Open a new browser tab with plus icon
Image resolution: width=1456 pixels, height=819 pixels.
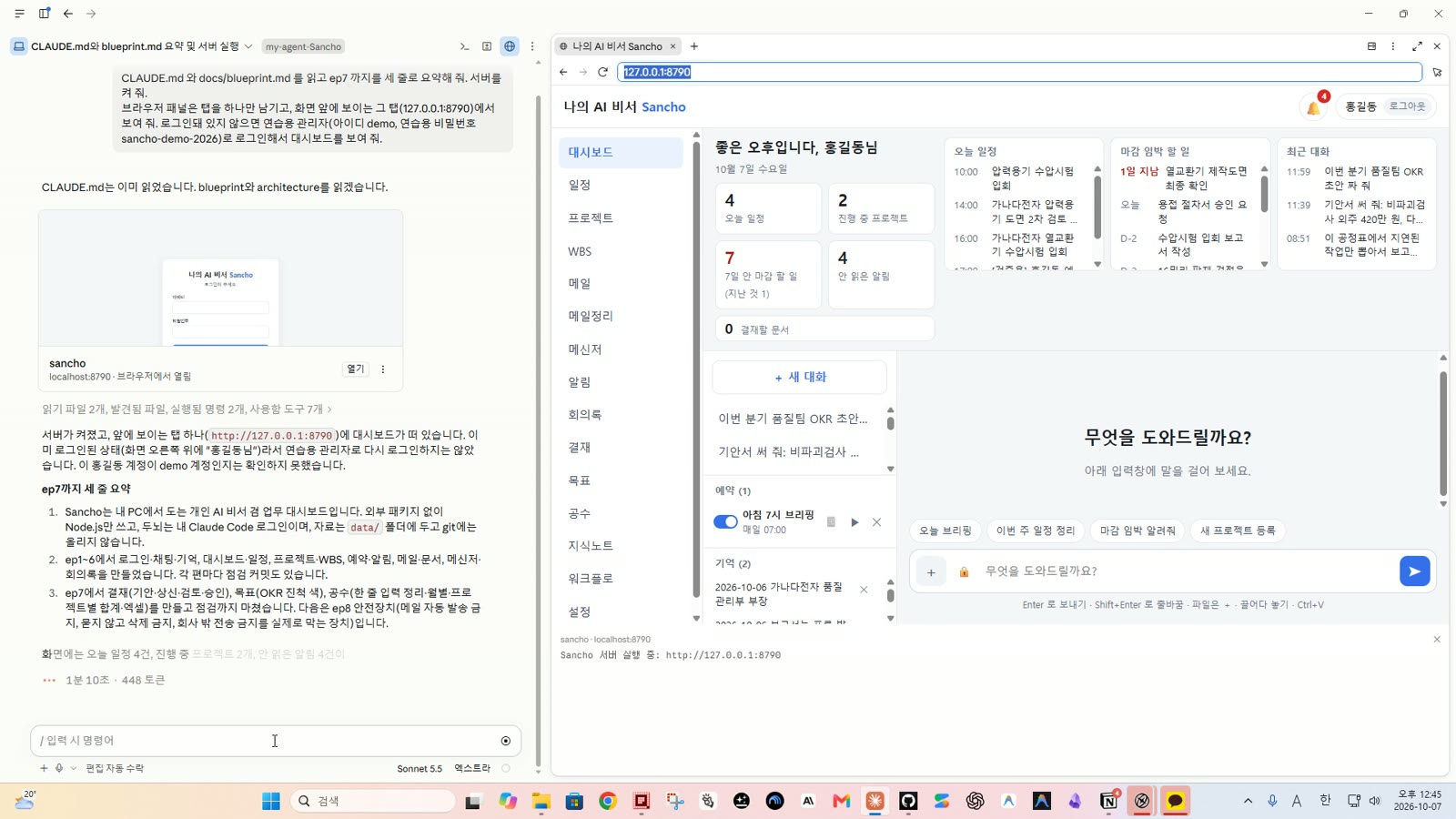click(x=694, y=46)
